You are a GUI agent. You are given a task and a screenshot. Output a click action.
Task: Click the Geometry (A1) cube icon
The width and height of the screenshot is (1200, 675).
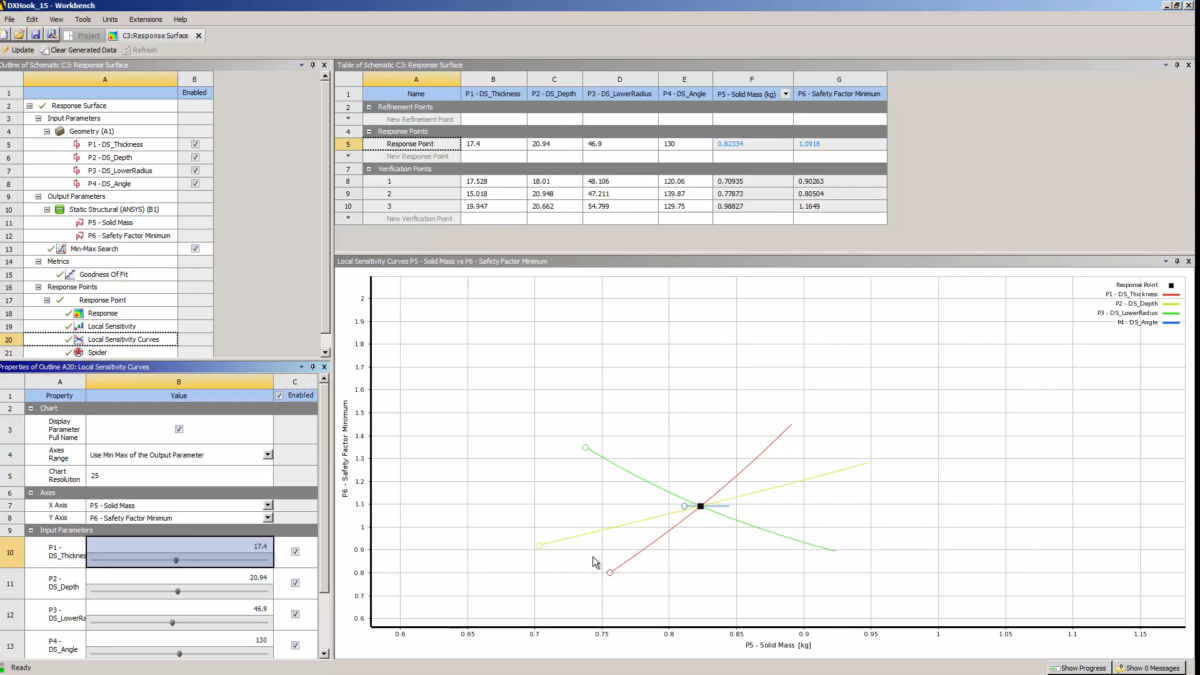point(60,131)
